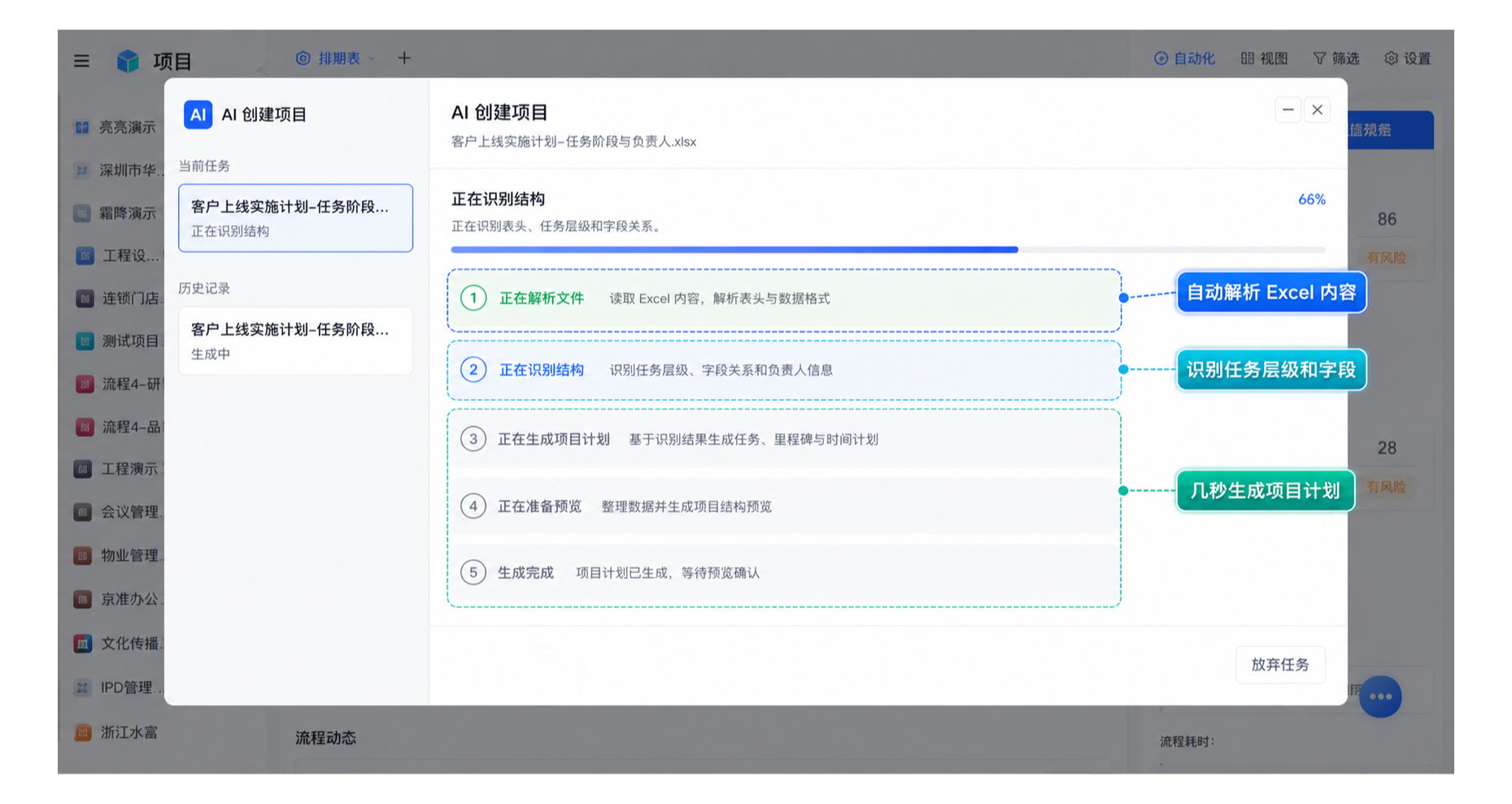Click the 66% progress value

[x=1311, y=199]
